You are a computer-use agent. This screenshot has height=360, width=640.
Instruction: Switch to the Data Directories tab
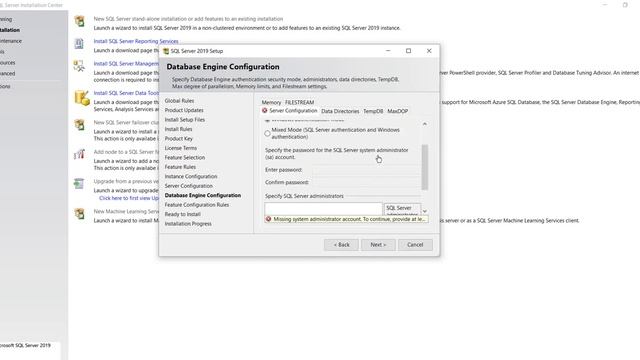[340, 111]
